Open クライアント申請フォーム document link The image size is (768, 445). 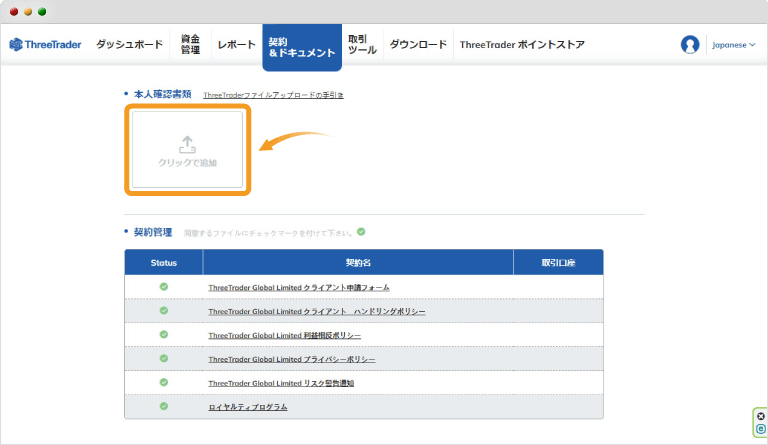[299, 287]
